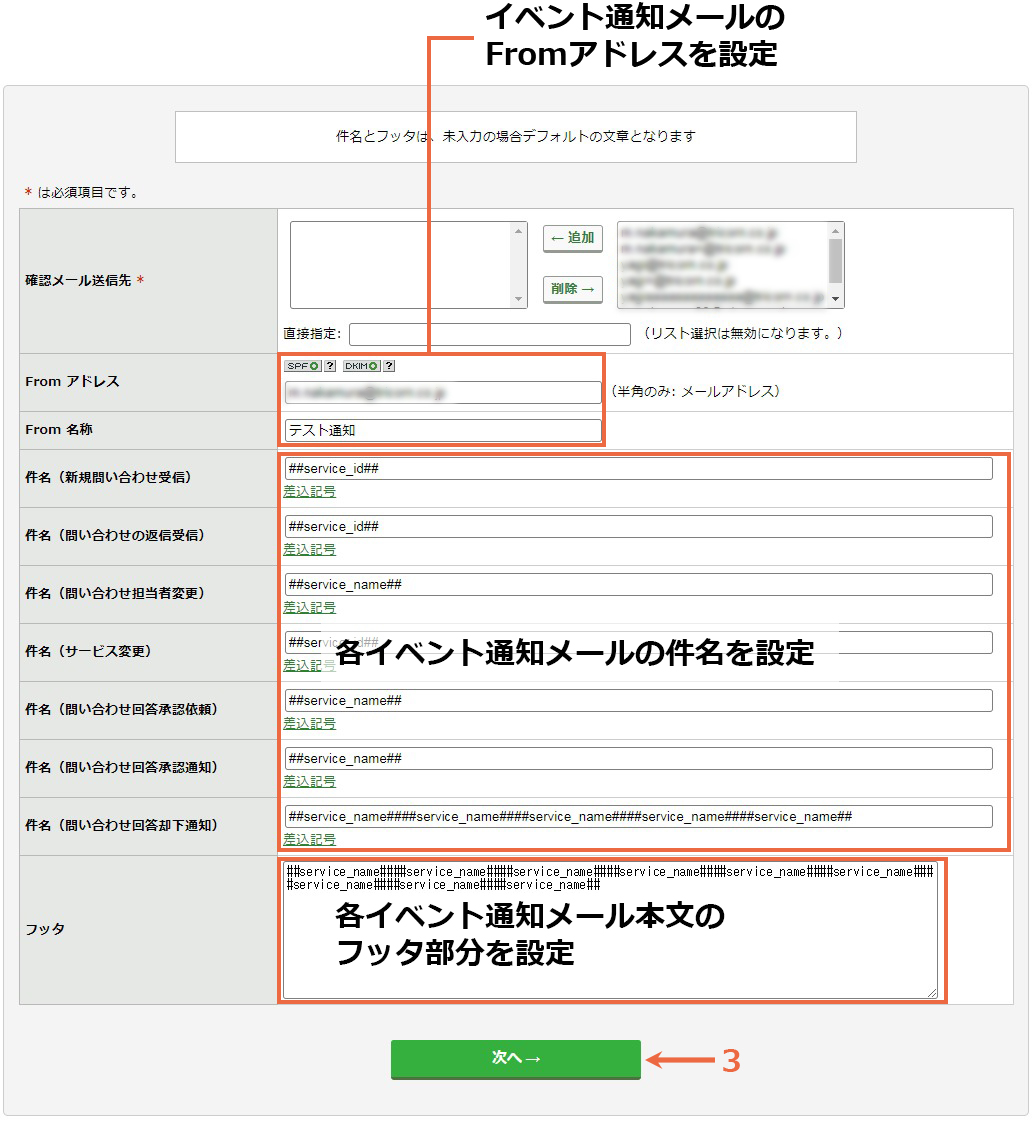Click the 件名(サービス変更) row label

89,651
